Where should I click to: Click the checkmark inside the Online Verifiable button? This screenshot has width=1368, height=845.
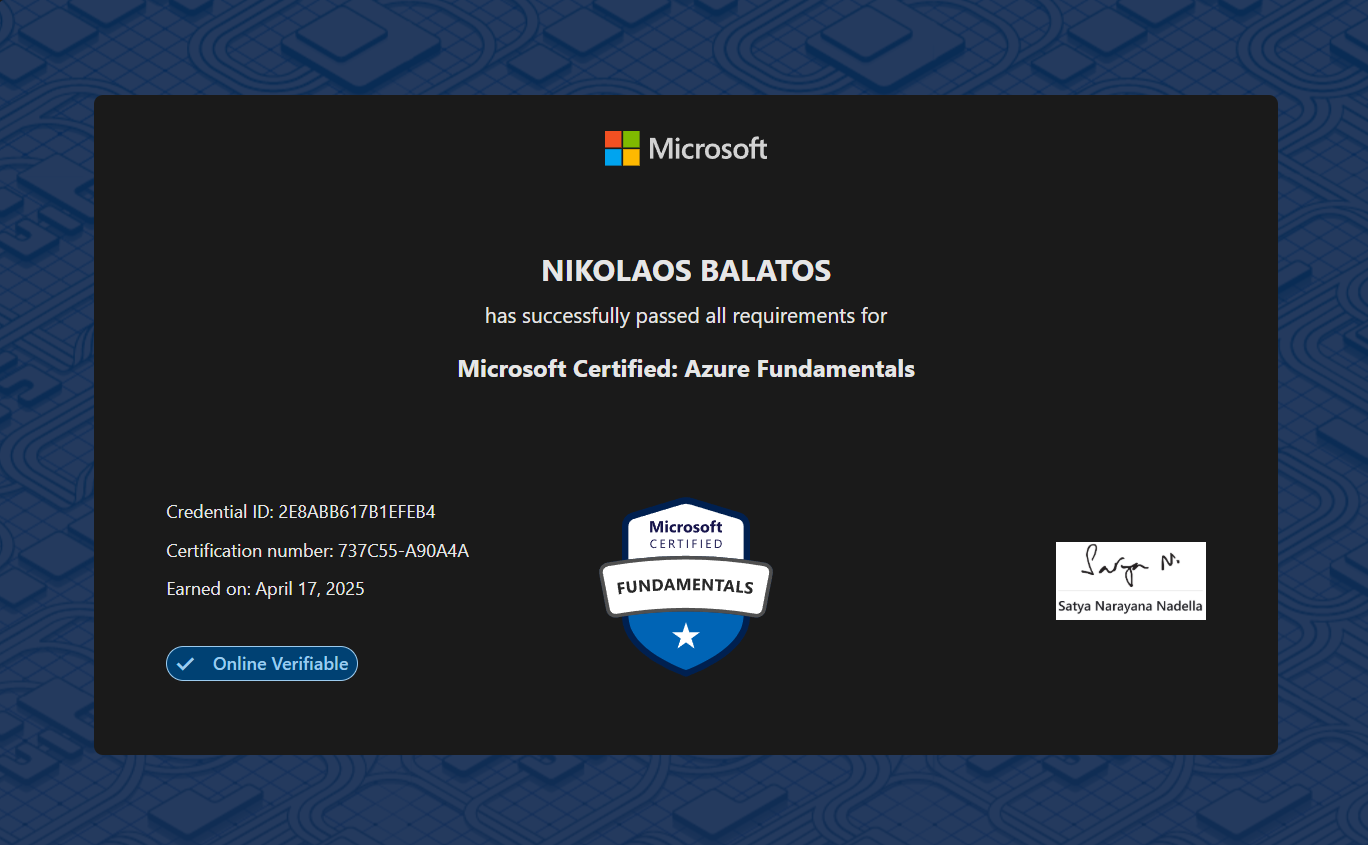coord(186,663)
